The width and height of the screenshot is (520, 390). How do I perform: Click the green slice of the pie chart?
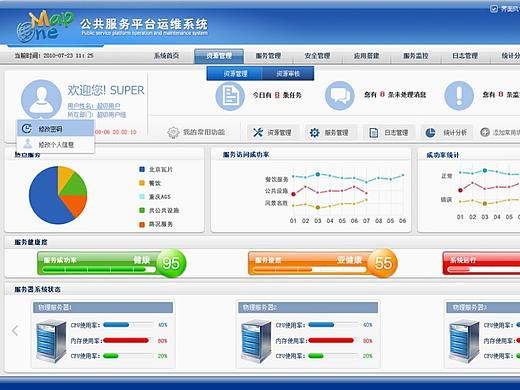[x=75, y=185]
